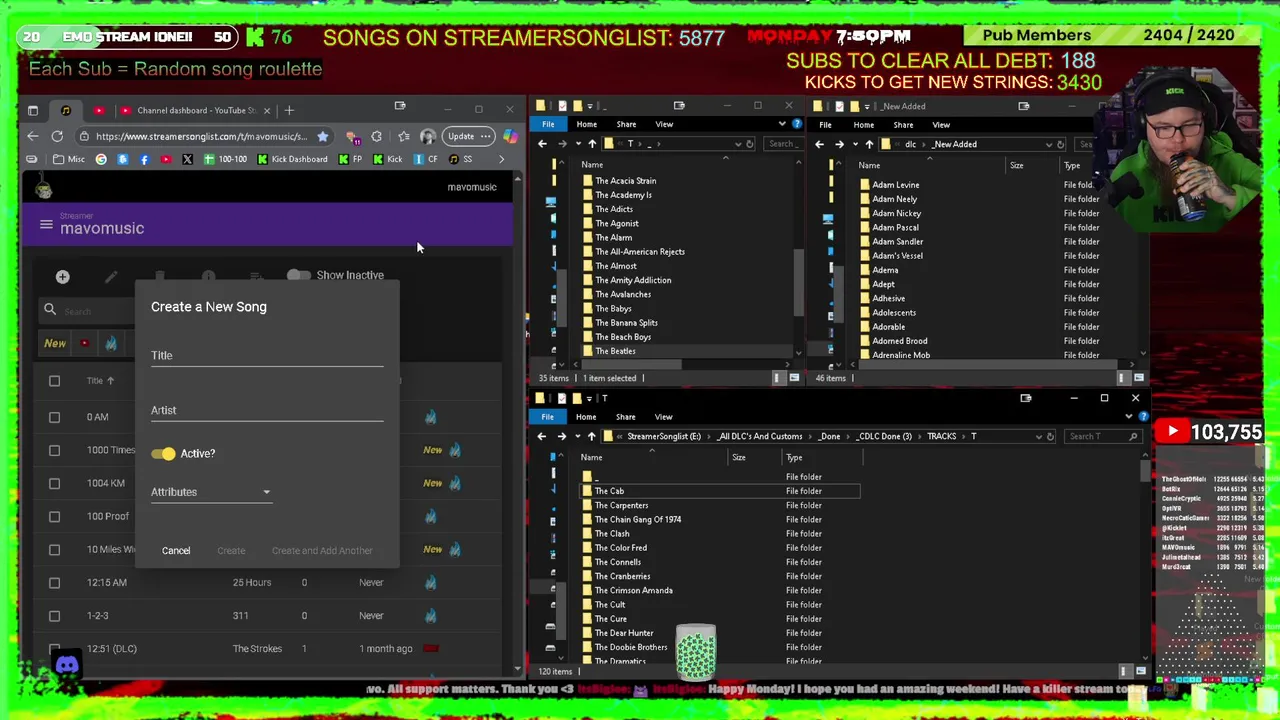
Task: Open the Misc bookmarks folder
Action: coord(69,159)
